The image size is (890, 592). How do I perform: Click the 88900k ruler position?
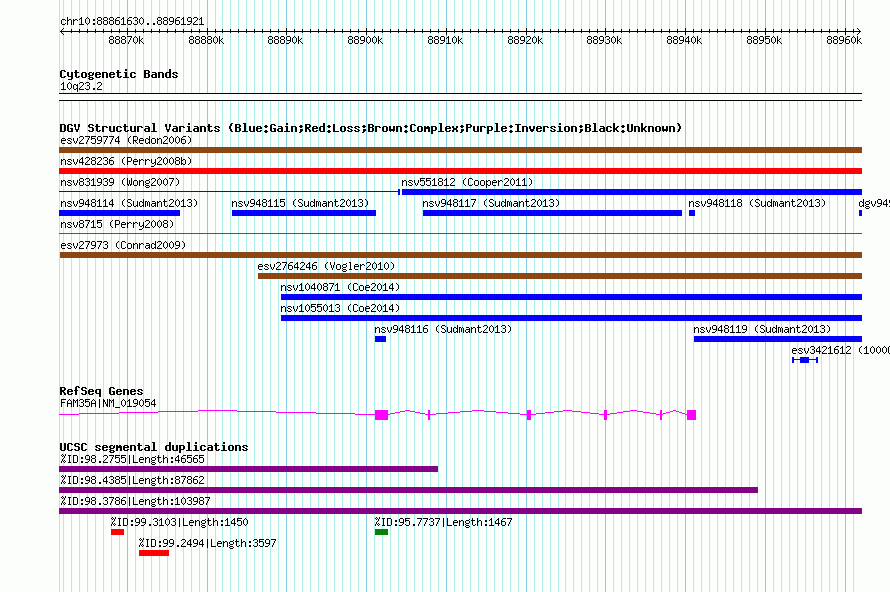(365, 40)
